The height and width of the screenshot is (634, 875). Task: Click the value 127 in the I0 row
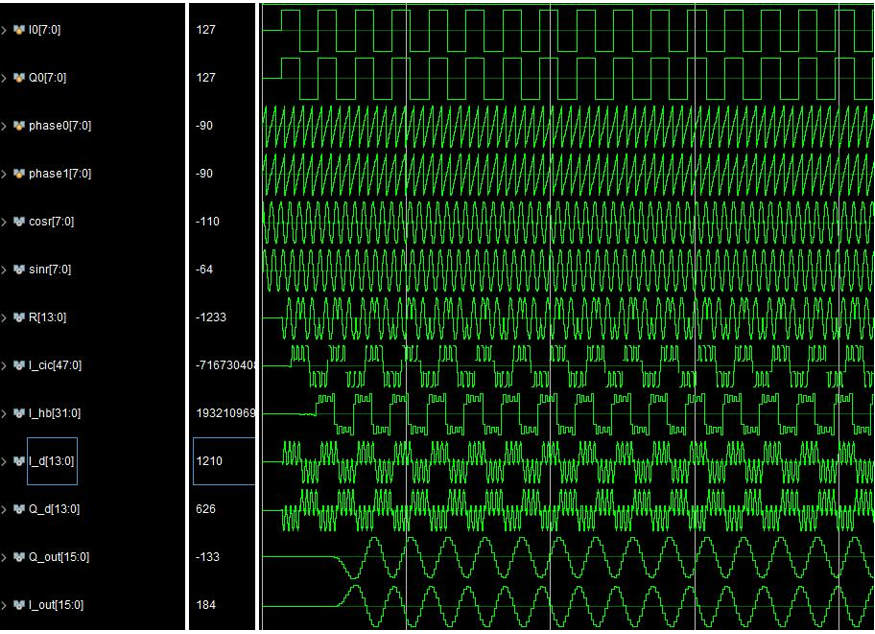coord(205,30)
